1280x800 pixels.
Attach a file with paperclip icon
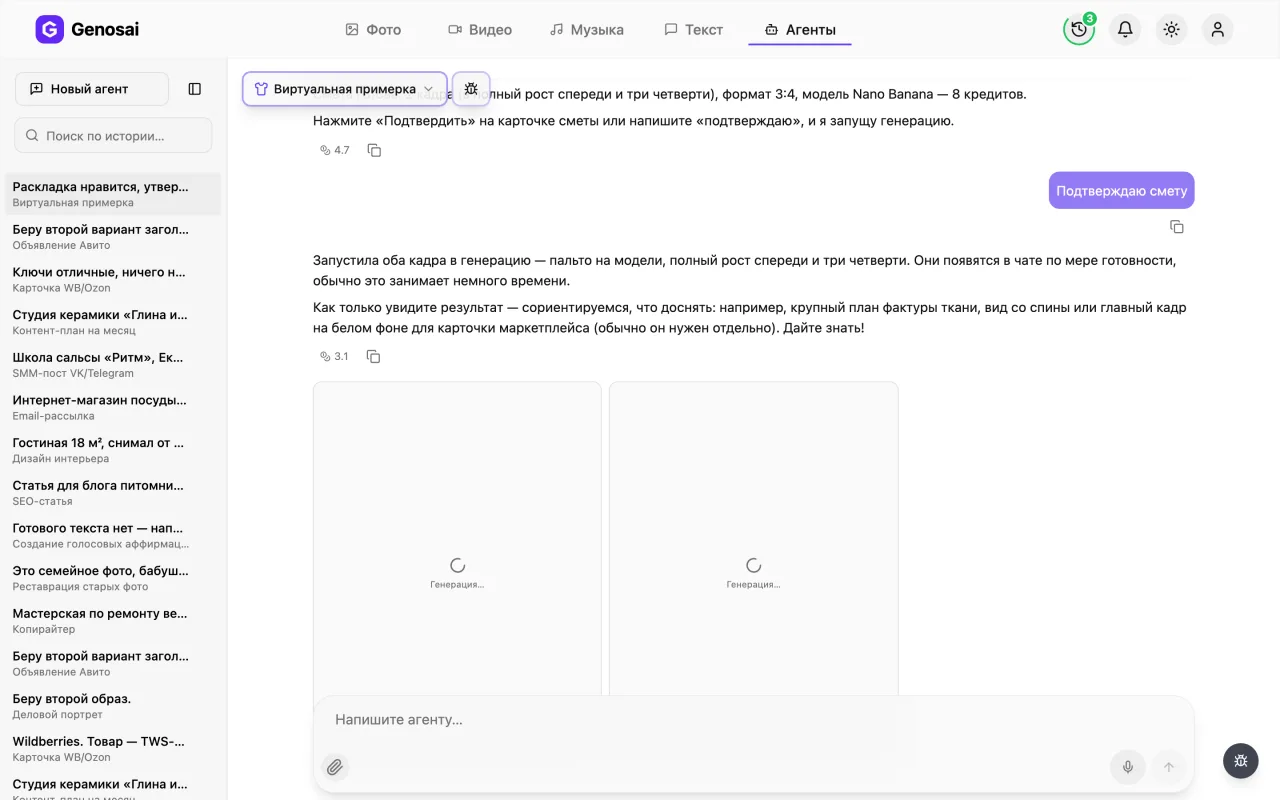point(335,767)
